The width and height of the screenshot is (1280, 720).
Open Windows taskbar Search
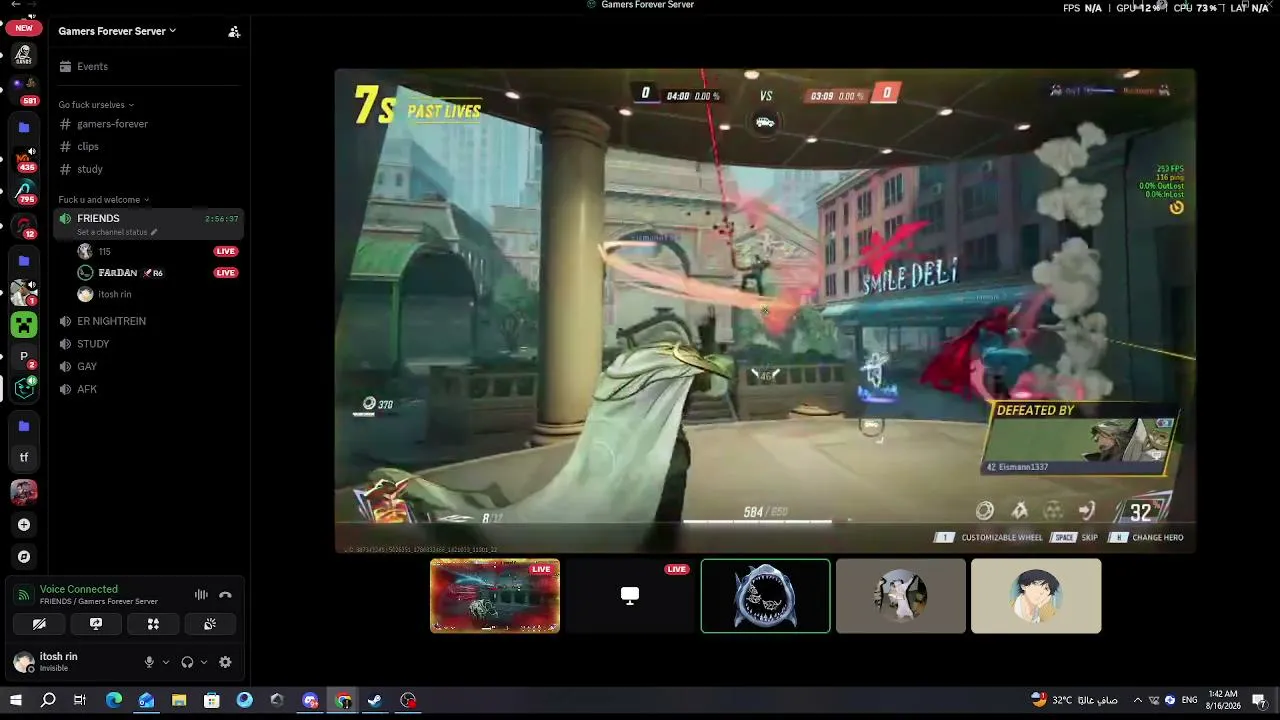tap(48, 700)
